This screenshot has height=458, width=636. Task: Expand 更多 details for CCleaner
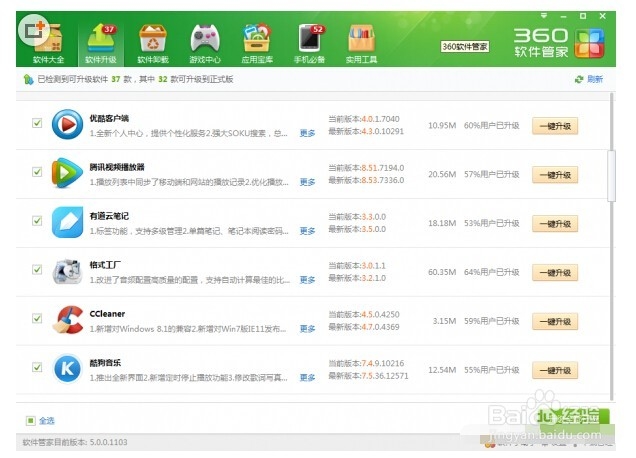tap(307, 329)
